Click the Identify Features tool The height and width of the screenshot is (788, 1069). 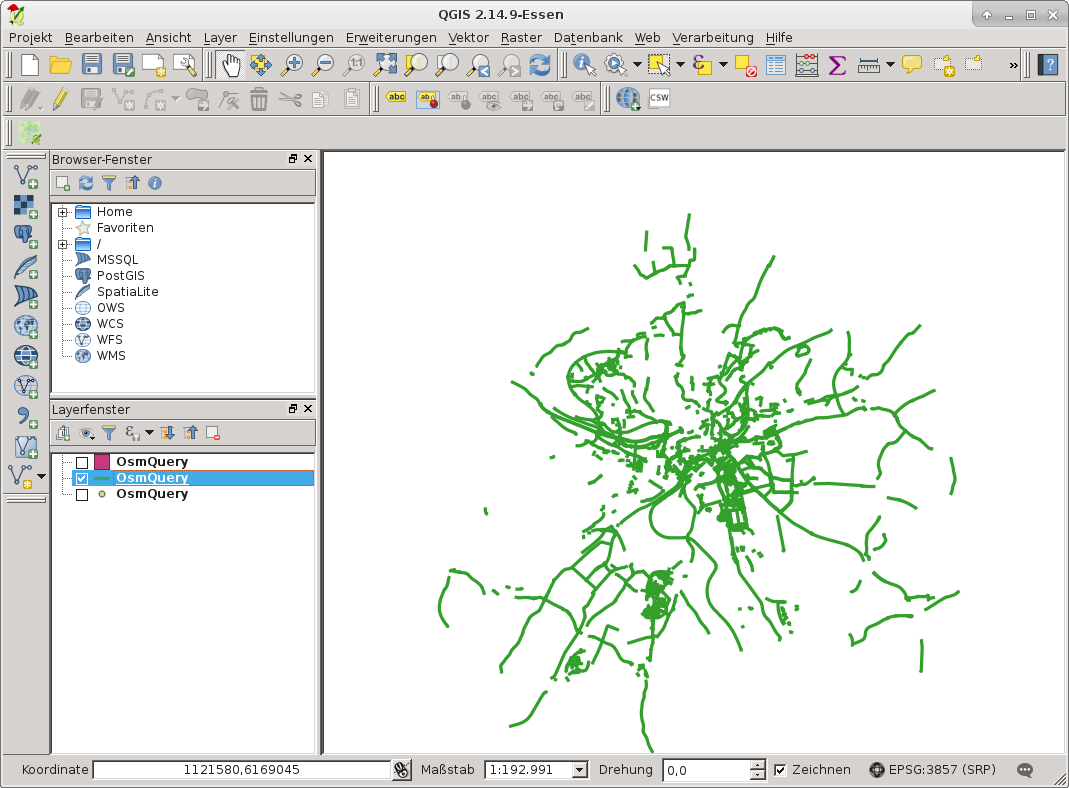(x=584, y=66)
